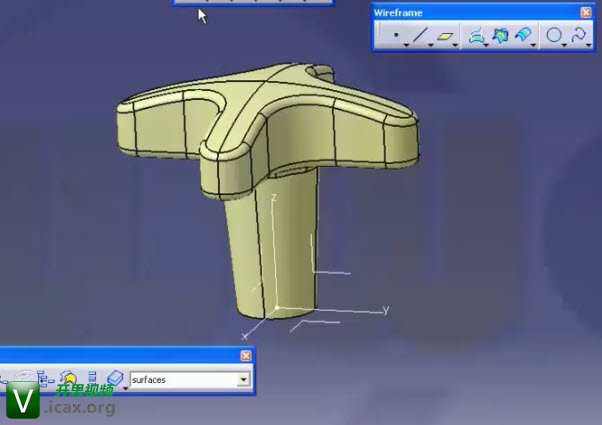Close the Wireframe toolbar
Screen dimensions: 602x425
(x=586, y=13)
